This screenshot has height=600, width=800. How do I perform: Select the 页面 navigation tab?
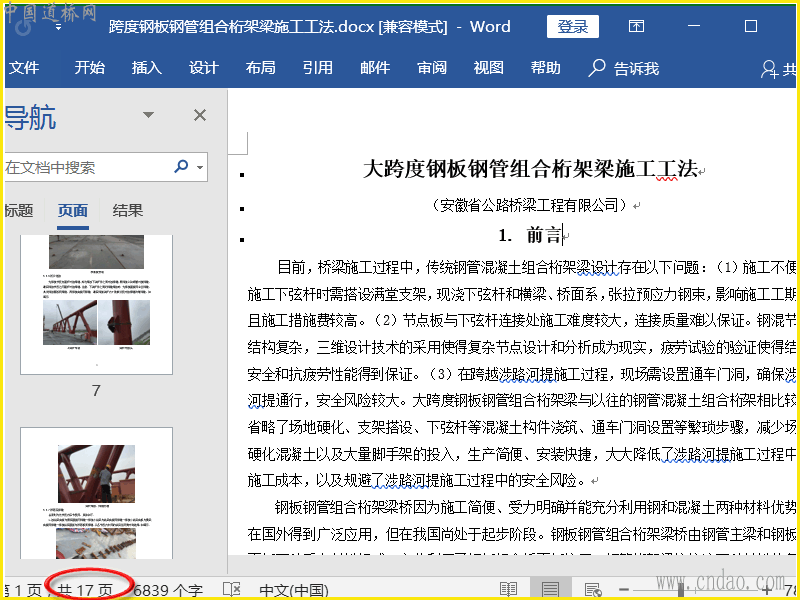72,210
